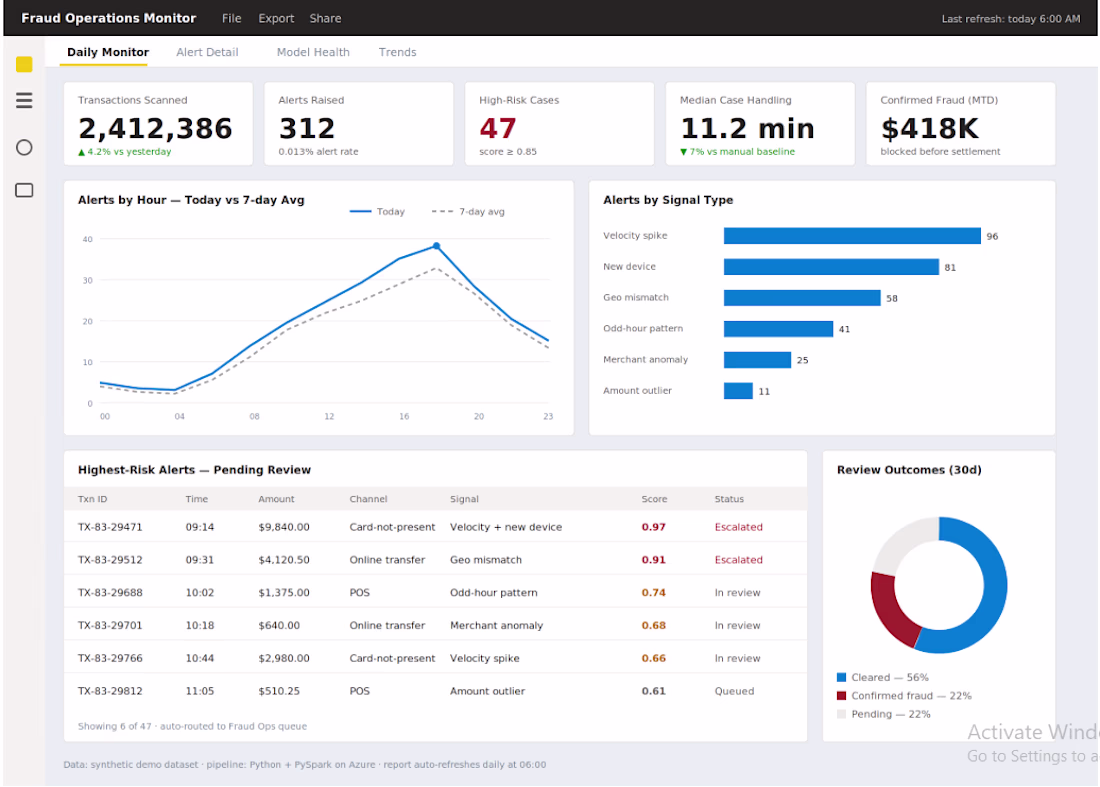
Task: Click the Txn ID column header
Action: [93, 499]
